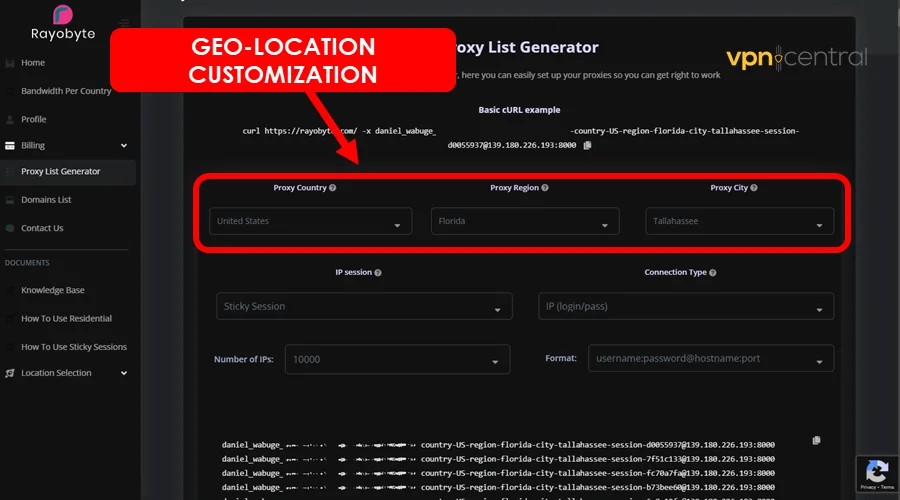Open the IP session dropdown
Screen dimensions: 900x500
(x=364, y=306)
